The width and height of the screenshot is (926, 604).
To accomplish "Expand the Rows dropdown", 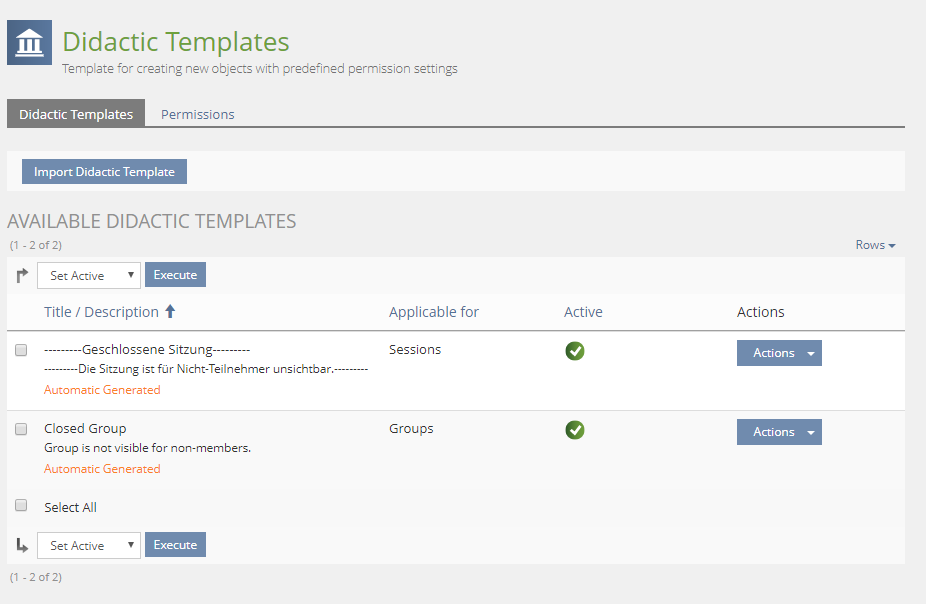I will click(875, 245).
